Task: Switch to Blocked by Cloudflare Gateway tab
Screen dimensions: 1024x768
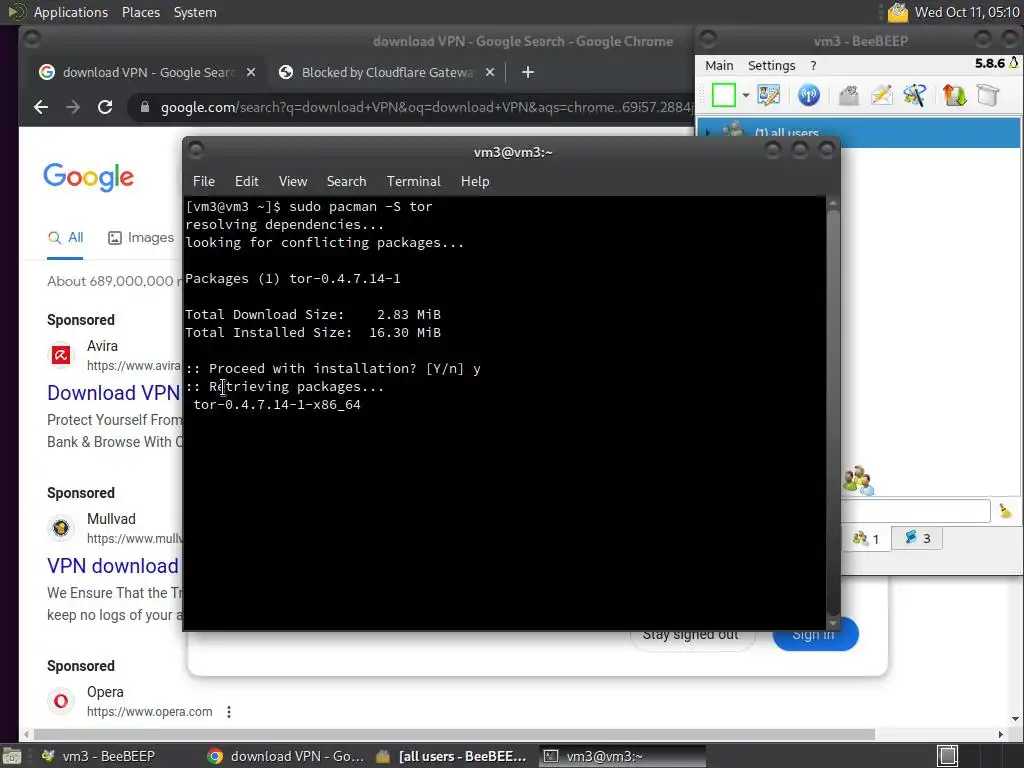Action: (x=387, y=72)
